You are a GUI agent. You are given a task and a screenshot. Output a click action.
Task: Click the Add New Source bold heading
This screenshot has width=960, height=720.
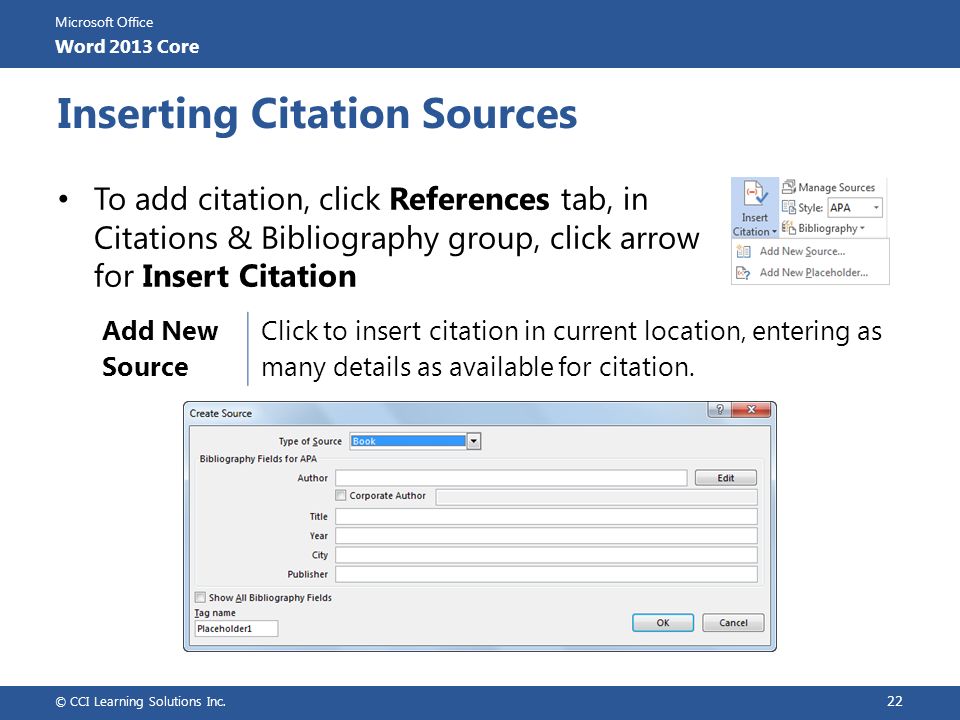coord(160,349)
